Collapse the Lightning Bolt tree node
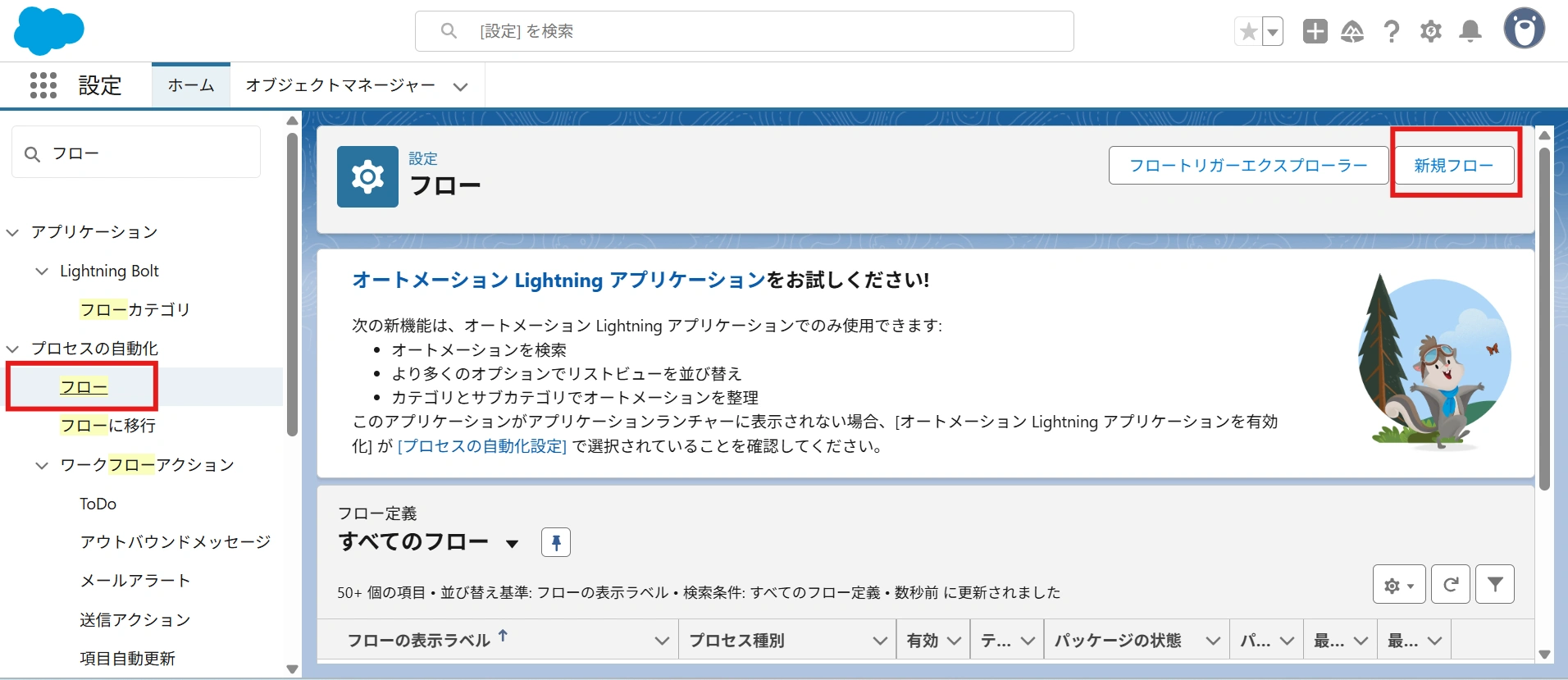Screen dimensions: 1568x680 coord(42,272)
